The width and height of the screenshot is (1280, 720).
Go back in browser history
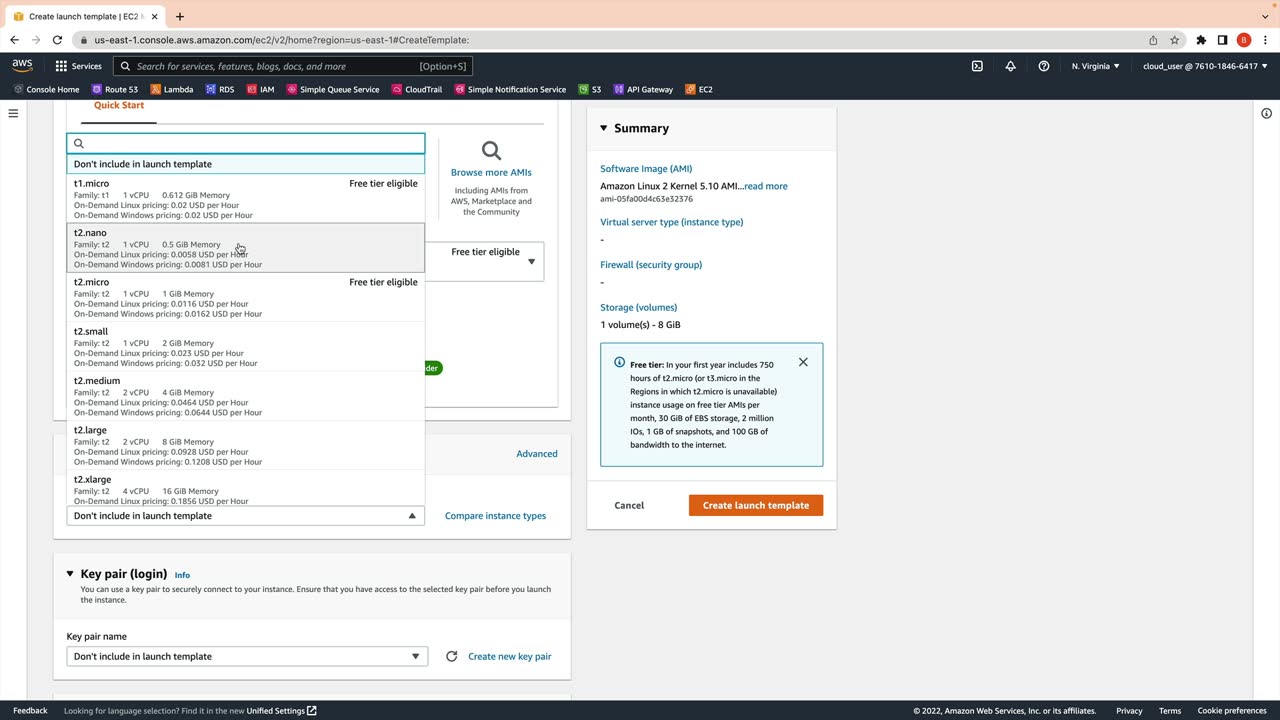click(14, 40)
